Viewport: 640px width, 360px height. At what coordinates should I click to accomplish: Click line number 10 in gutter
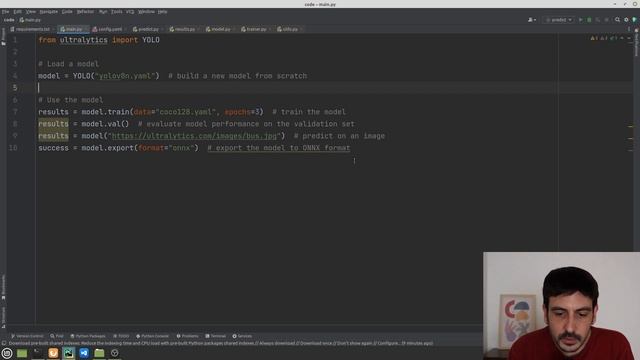pos(13,148)
